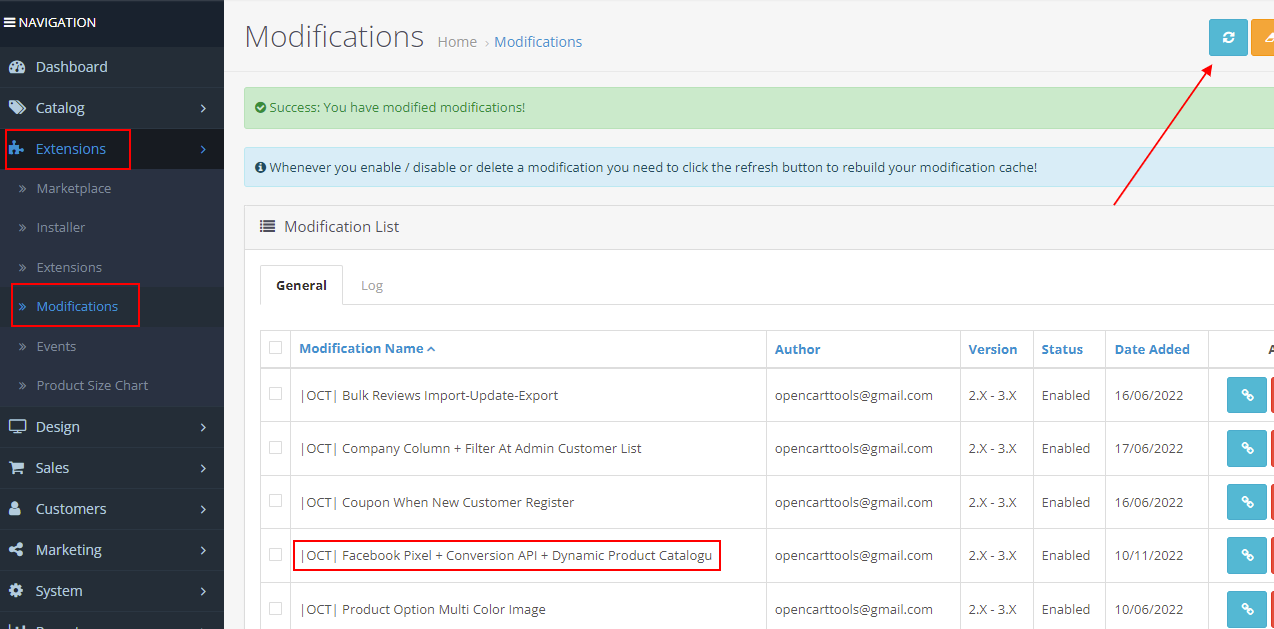Click the Marketing share icon
This screenshot has width=1274, height=629.
(x=16, y=550)
